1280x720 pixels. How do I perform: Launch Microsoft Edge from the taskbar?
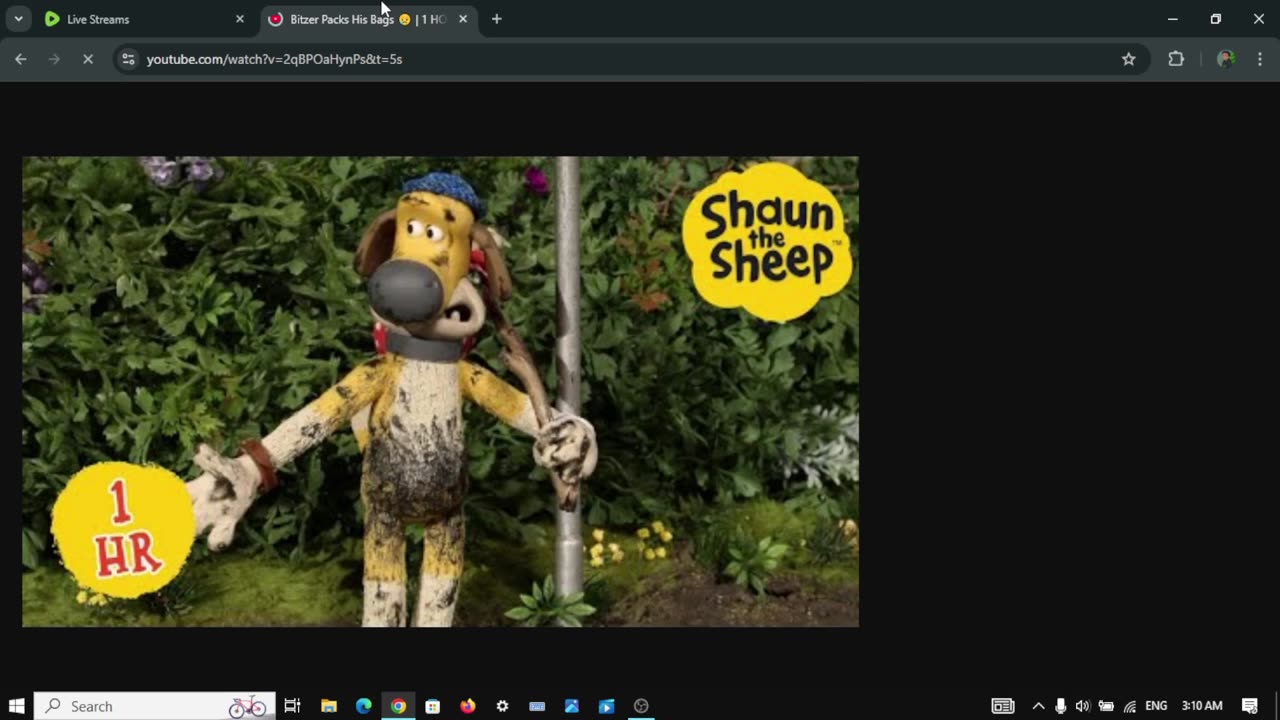coord(364,706)
